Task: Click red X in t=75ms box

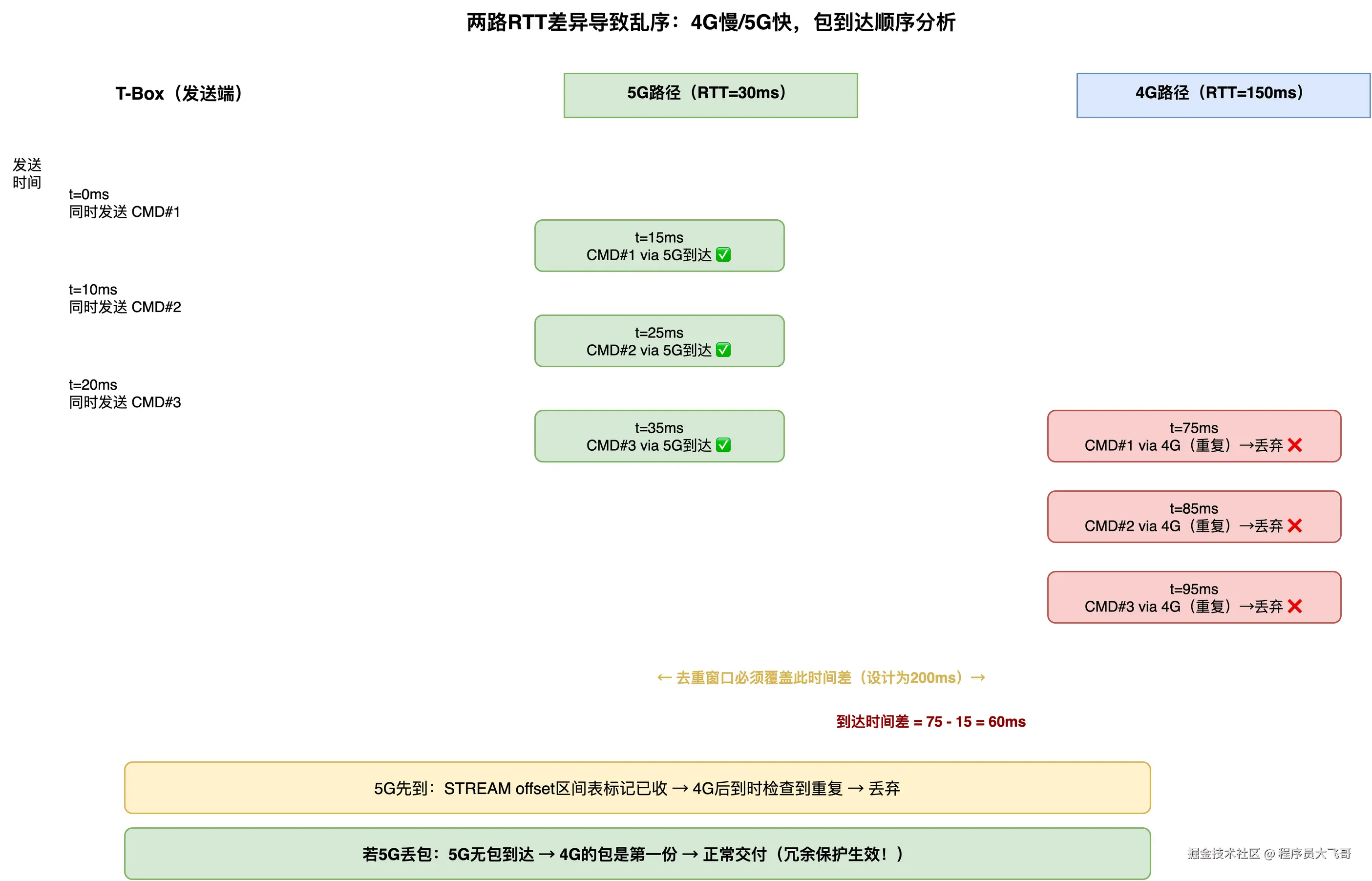Action: (1295, 445)
